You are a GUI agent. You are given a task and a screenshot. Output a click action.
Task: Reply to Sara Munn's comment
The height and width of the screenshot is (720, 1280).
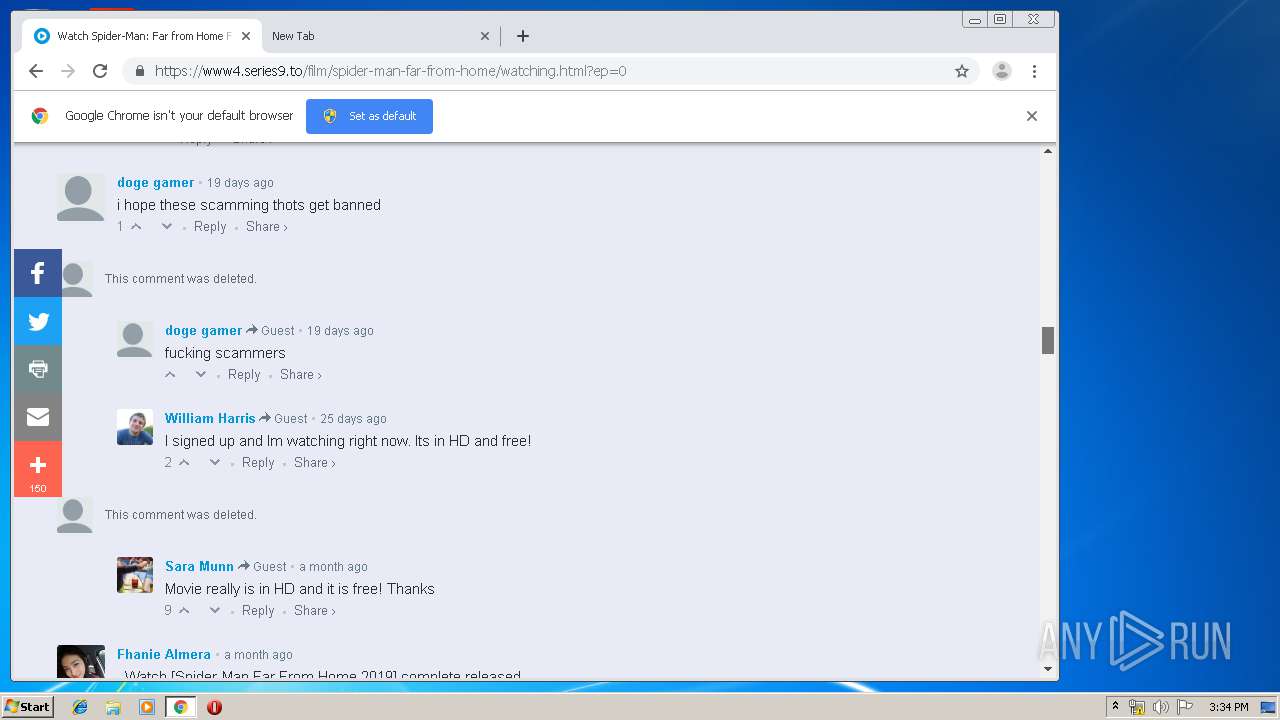tap(258, 611)
